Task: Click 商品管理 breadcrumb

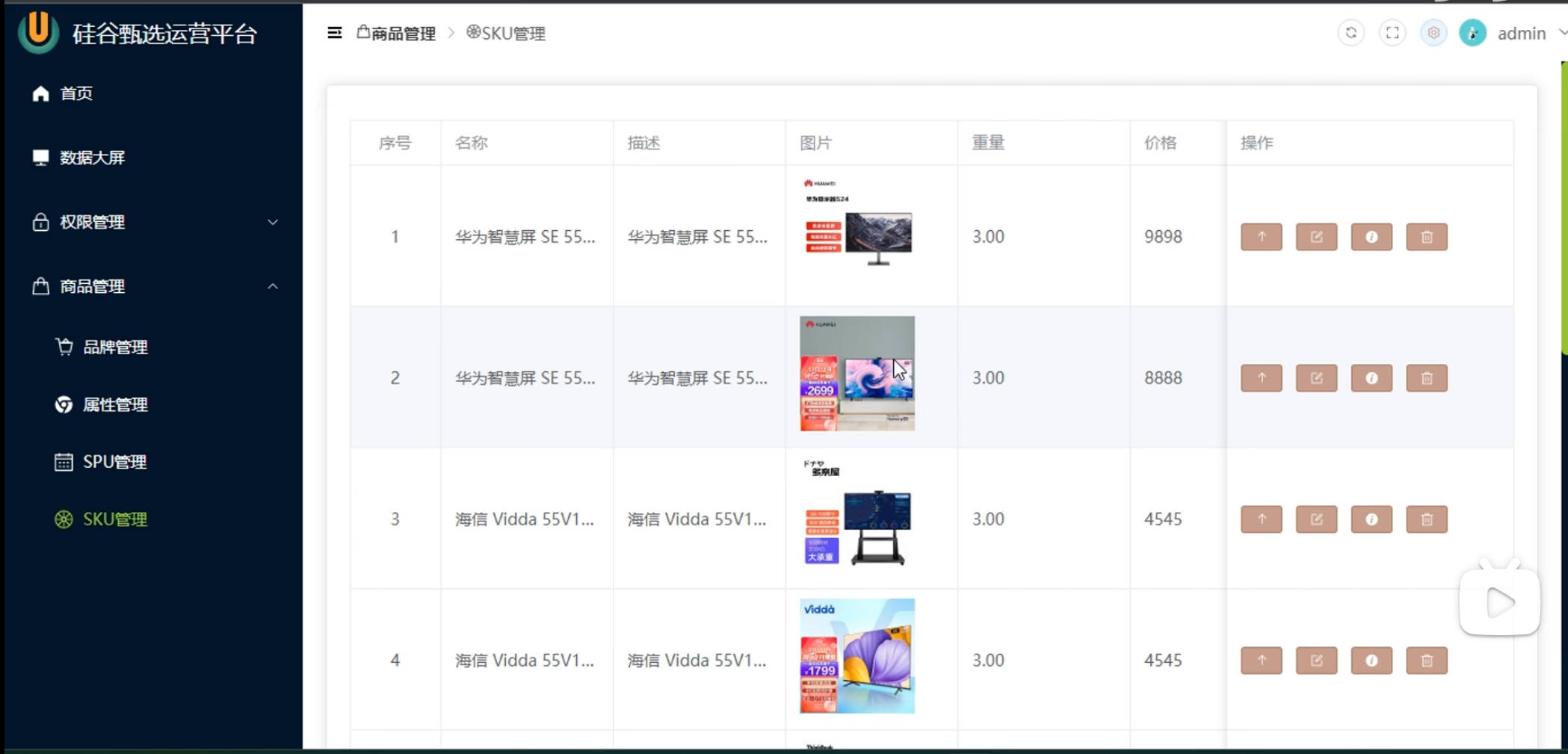Action: [x=396, y=33]
